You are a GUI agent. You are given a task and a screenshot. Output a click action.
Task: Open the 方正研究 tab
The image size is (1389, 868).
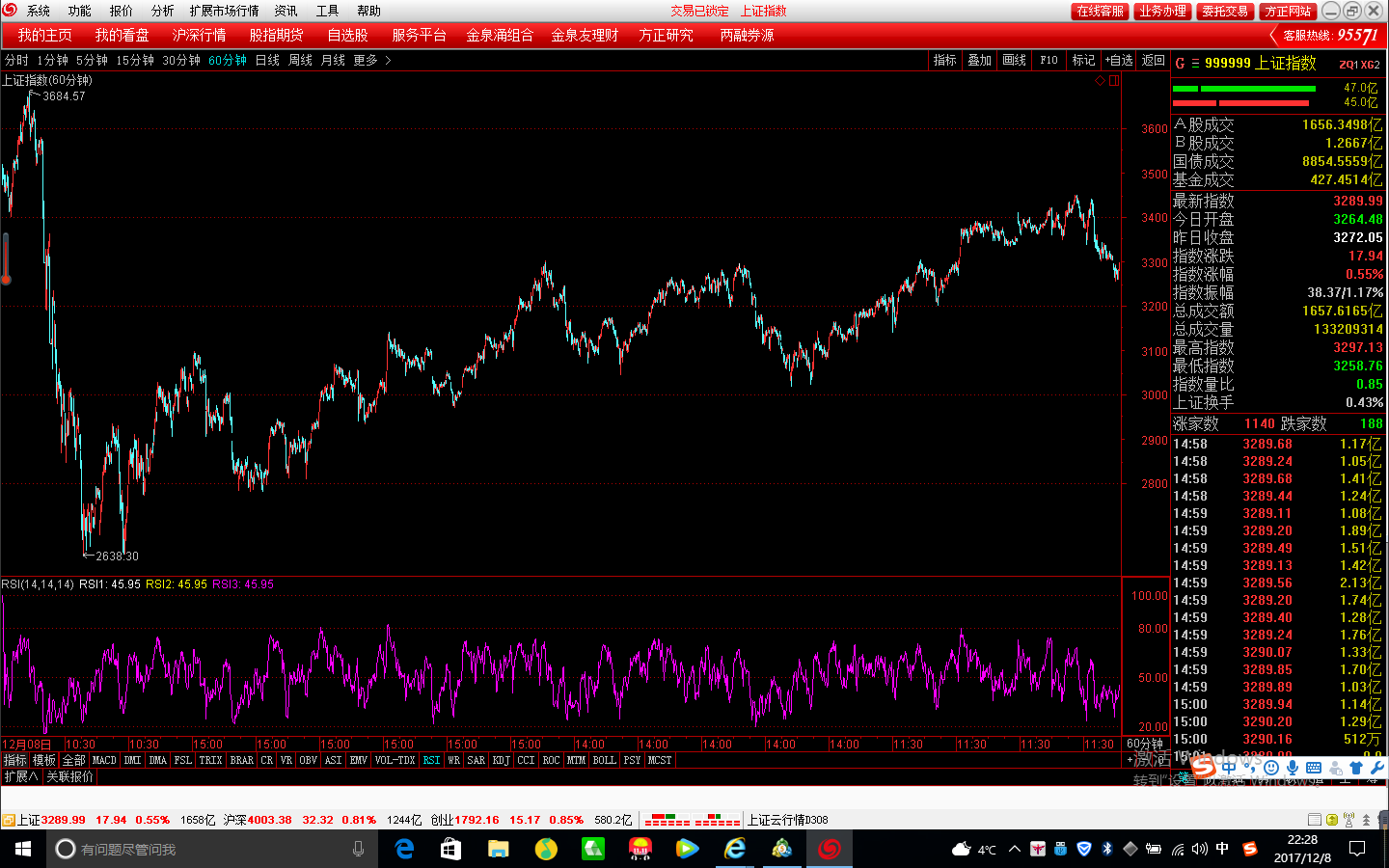[666, 35]
